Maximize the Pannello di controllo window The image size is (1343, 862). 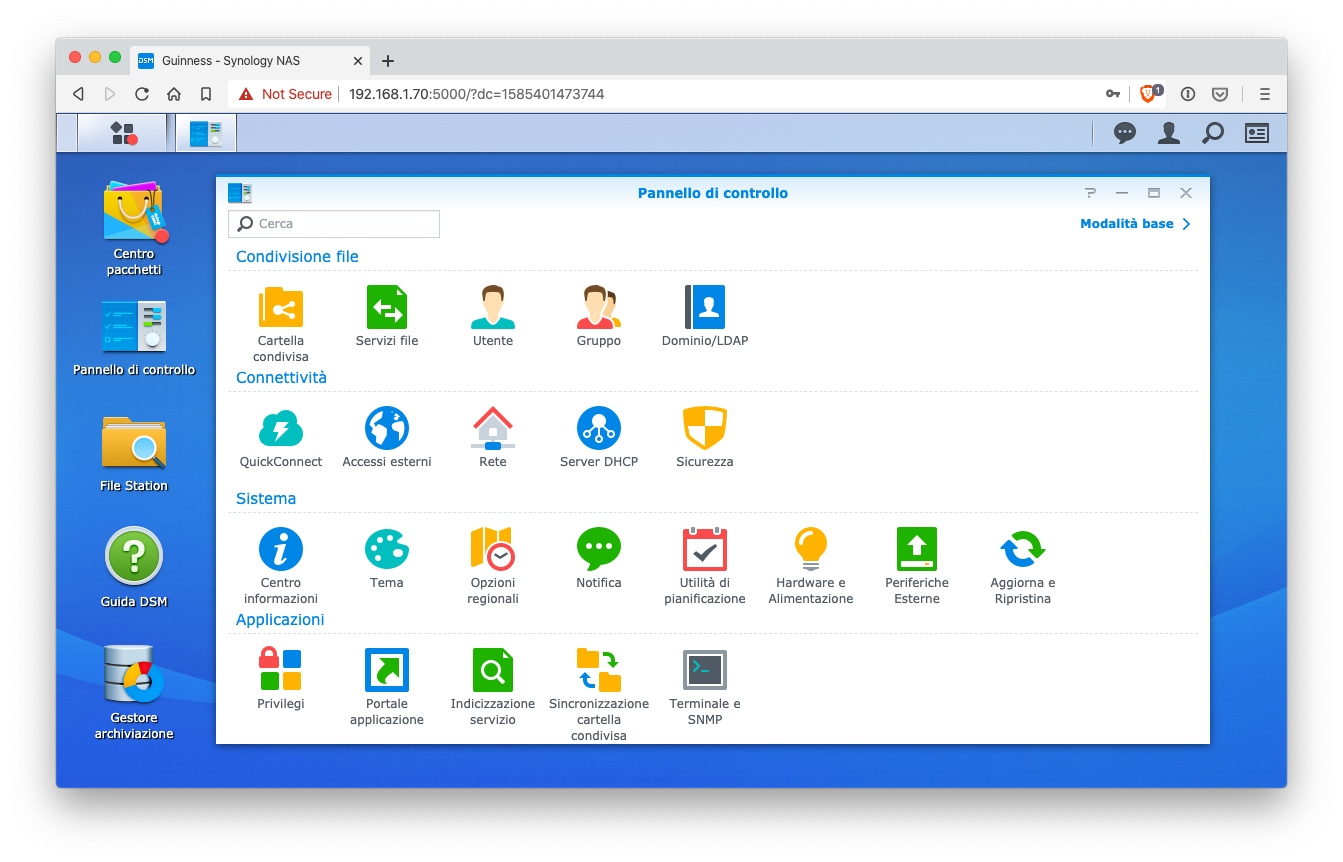point(1154,193)
